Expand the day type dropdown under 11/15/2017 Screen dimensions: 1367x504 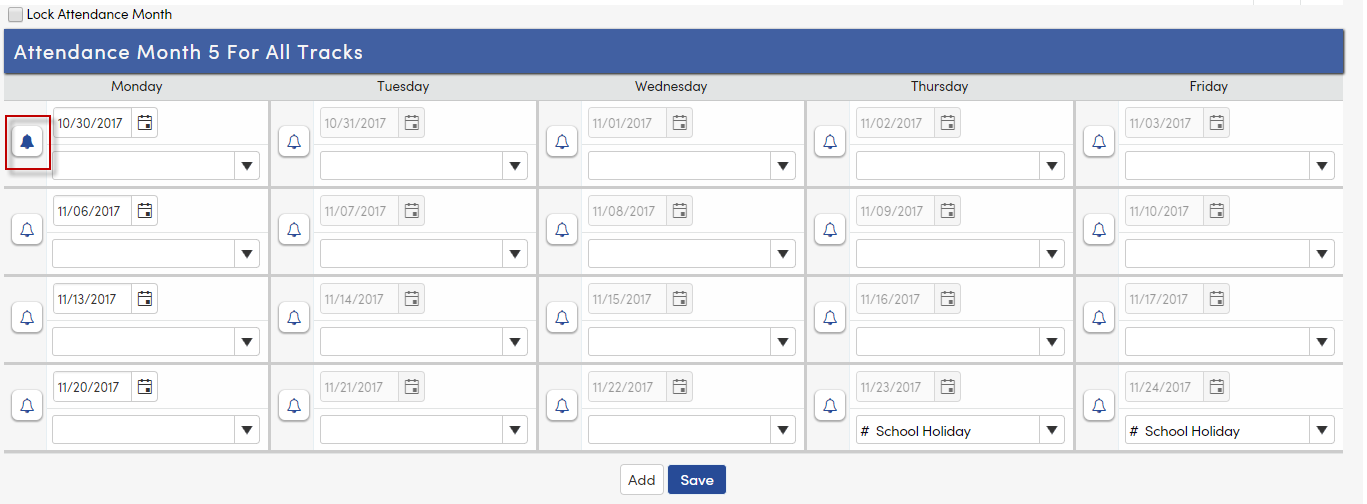tap(692, 342)
